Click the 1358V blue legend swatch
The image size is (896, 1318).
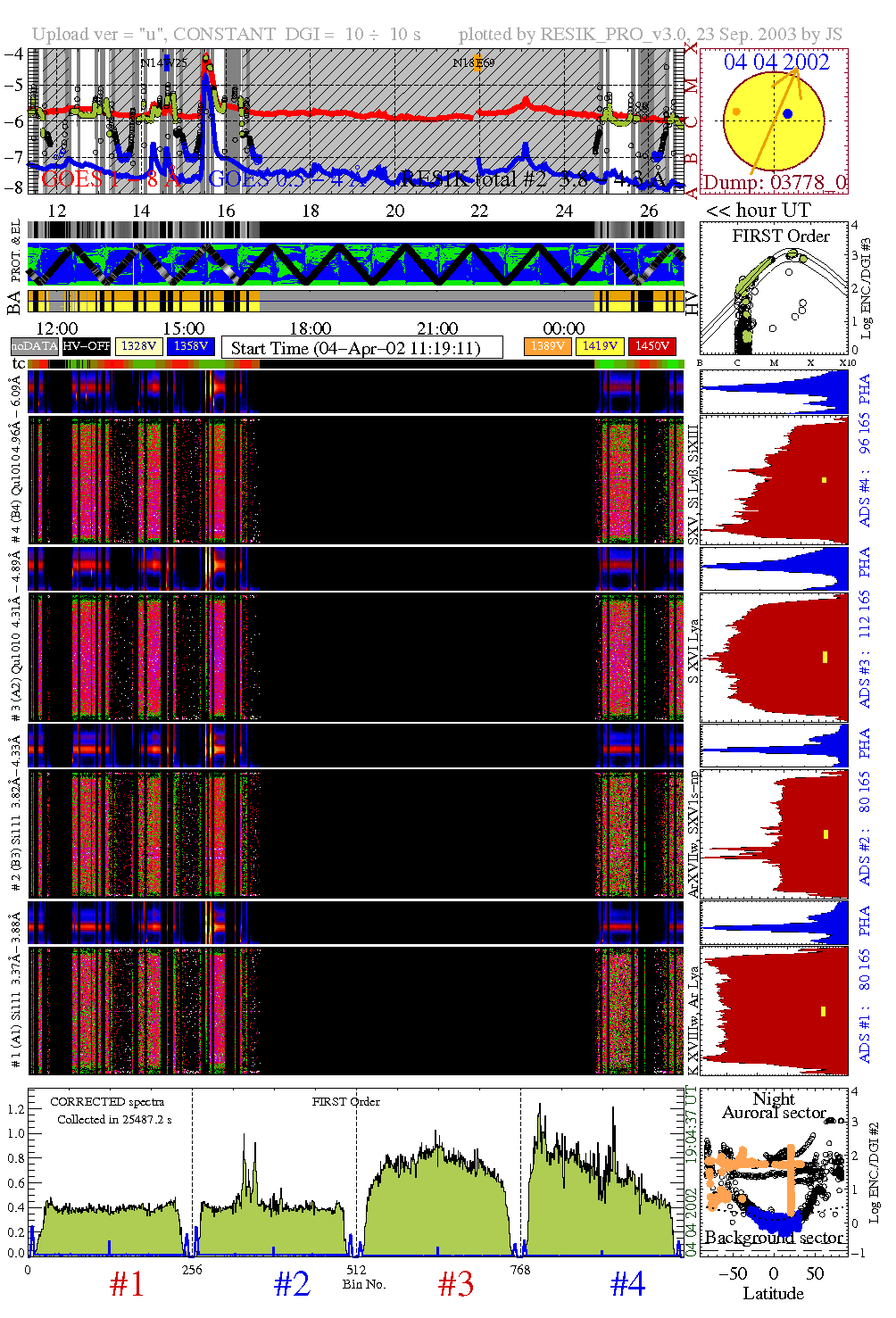point(191,346)
